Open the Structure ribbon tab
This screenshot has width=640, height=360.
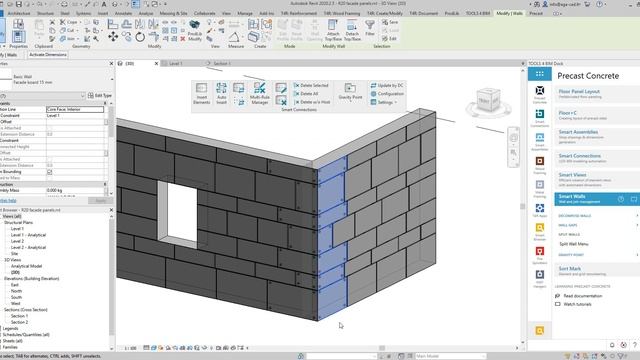coord(45,13)
